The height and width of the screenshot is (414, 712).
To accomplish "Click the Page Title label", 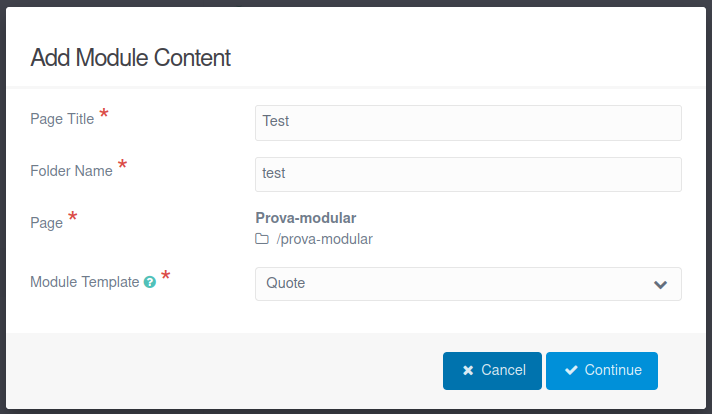I will click(62, 119).
